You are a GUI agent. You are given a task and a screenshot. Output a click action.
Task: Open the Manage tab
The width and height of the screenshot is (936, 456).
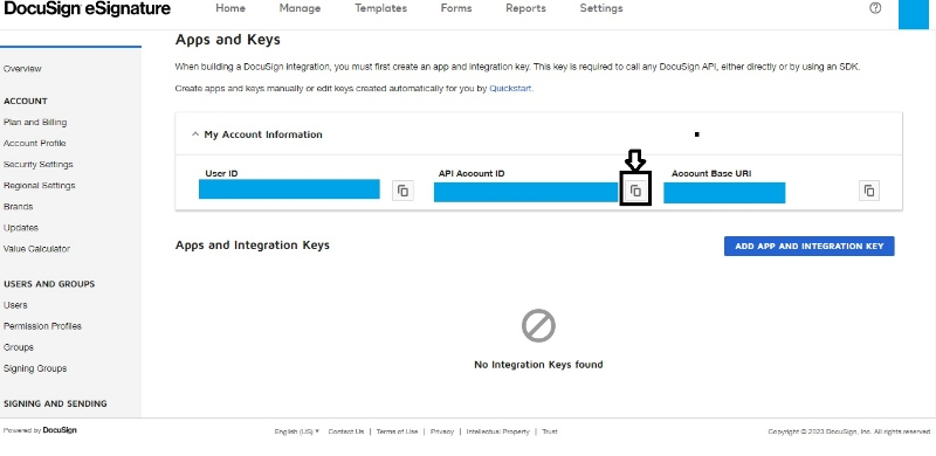coord(300,8)
